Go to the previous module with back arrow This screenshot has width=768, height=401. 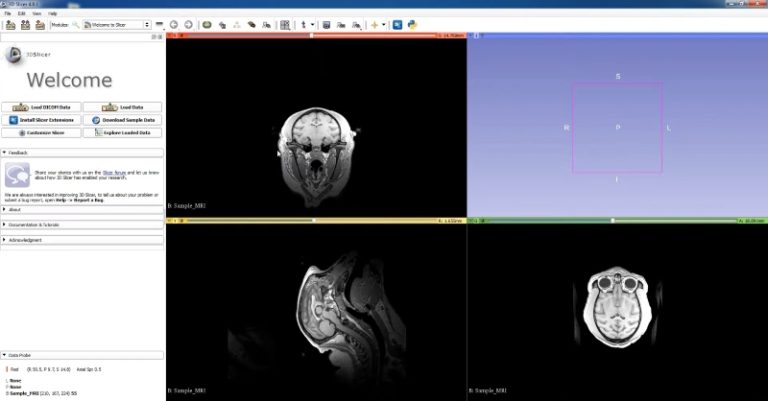[173, 24]
